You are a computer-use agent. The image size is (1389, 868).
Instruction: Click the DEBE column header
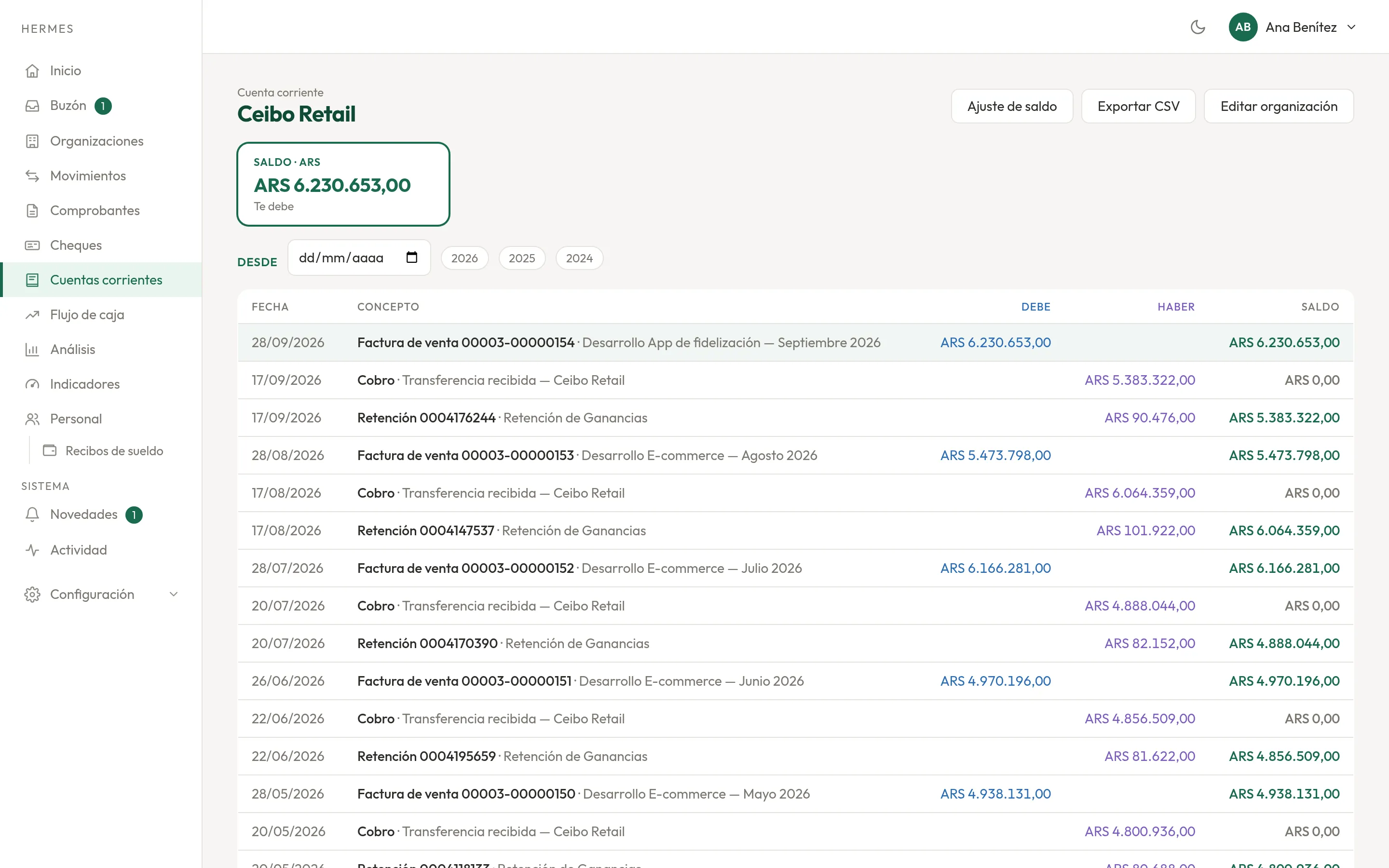1035,307
